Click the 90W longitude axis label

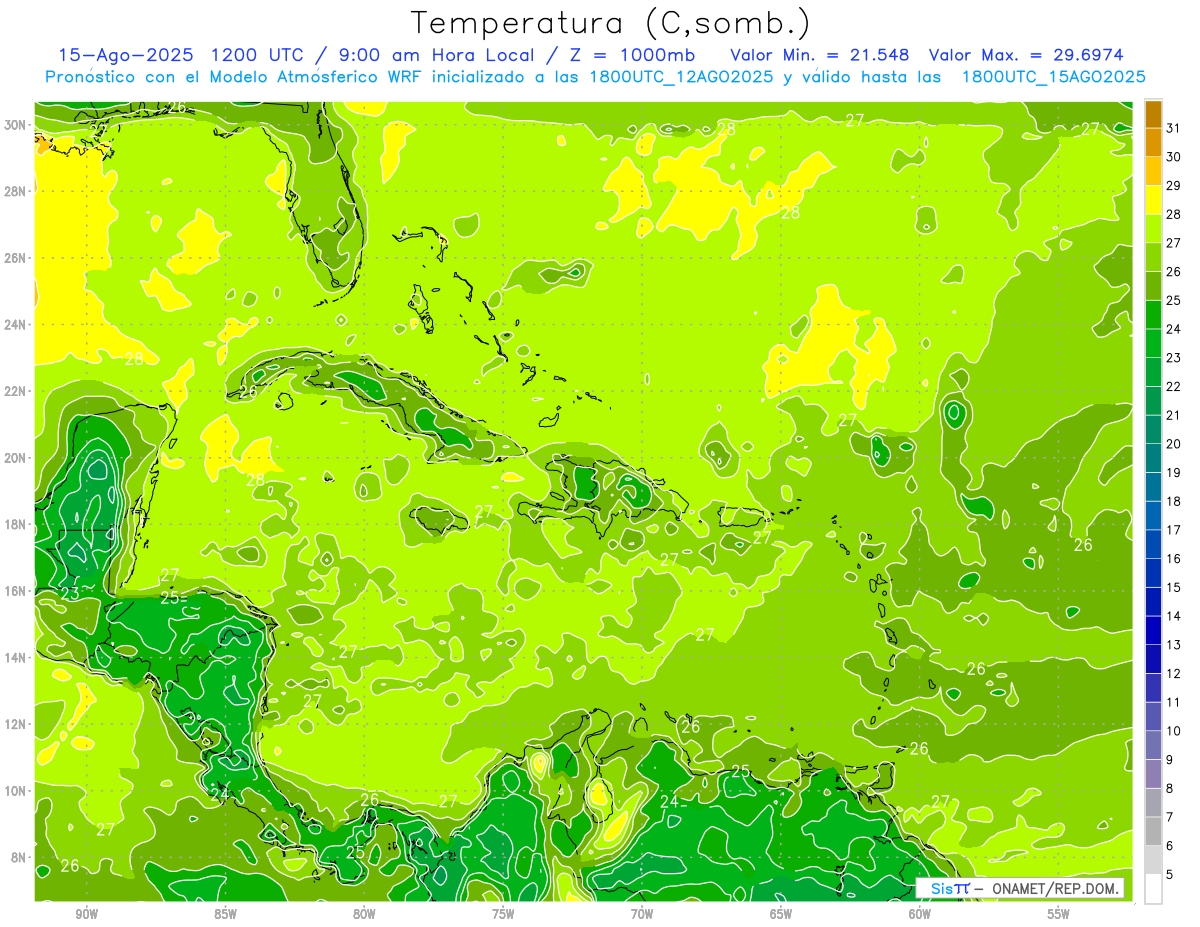coord(86,914)
